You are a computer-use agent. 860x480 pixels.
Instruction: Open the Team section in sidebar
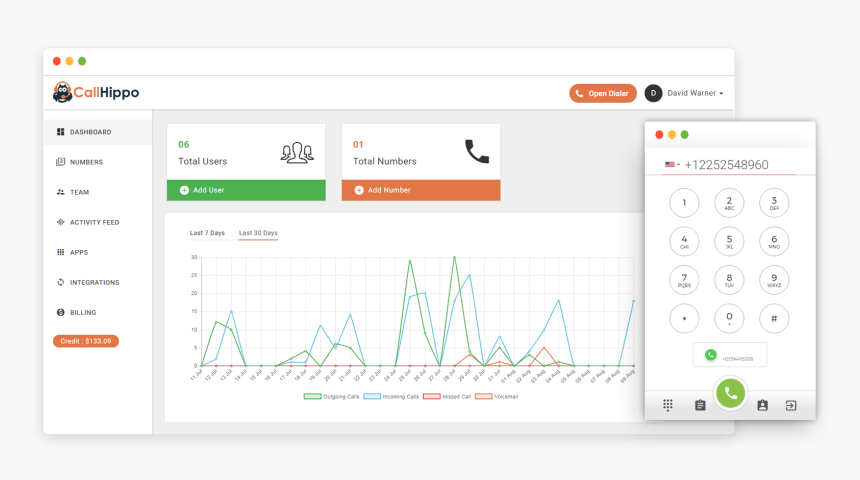(80, 192)
